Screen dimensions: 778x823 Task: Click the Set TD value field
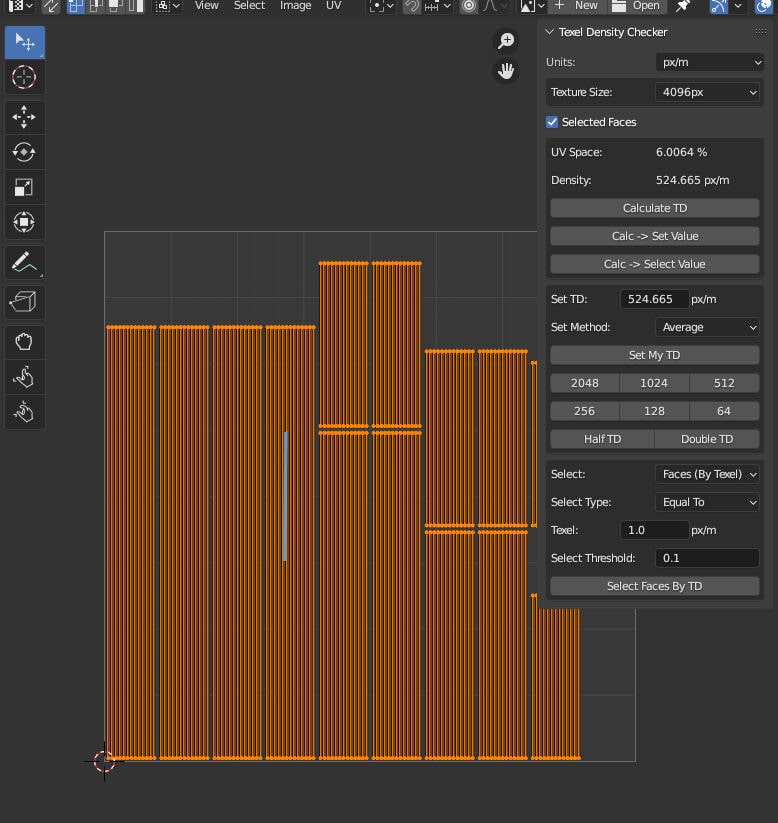[654, 299]
